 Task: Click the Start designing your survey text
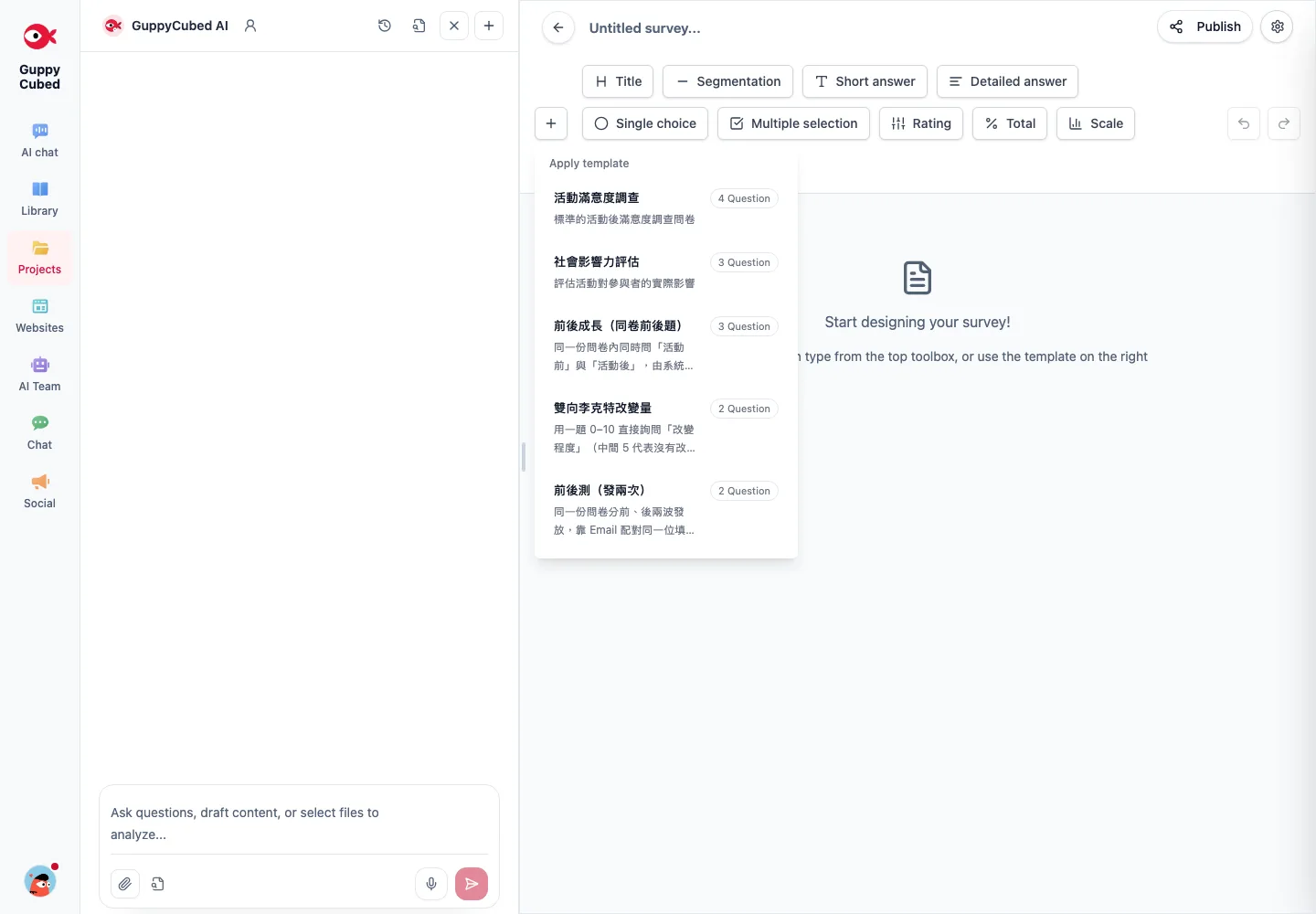918,322
